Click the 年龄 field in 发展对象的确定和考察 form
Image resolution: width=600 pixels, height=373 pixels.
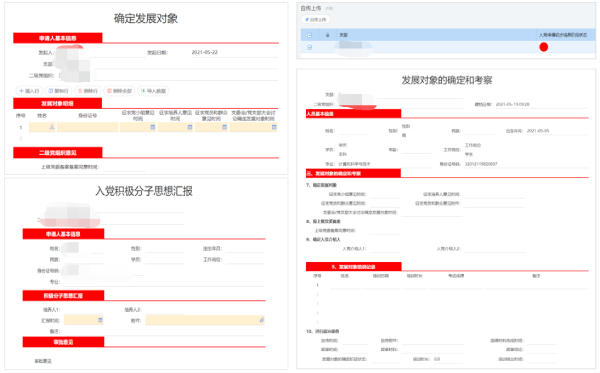point(416,150)
